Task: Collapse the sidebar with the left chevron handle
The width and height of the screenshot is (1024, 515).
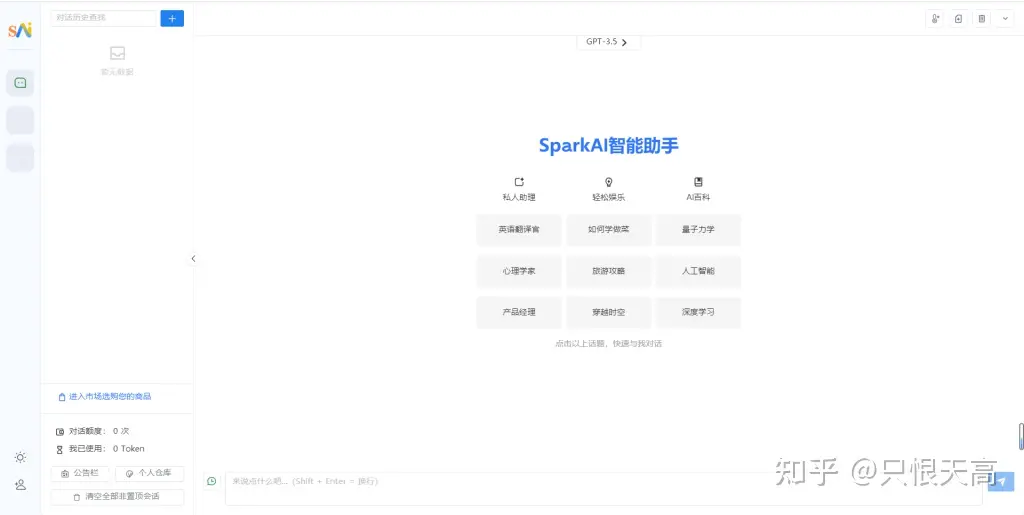Action: tap(193, 258)
